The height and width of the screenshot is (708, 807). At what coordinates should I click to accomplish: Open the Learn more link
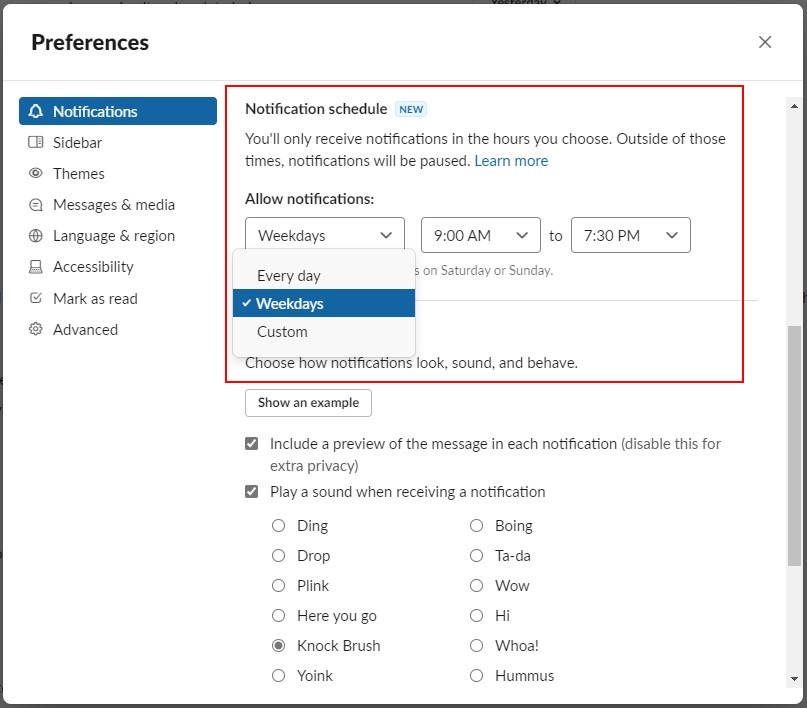[511, 160]
